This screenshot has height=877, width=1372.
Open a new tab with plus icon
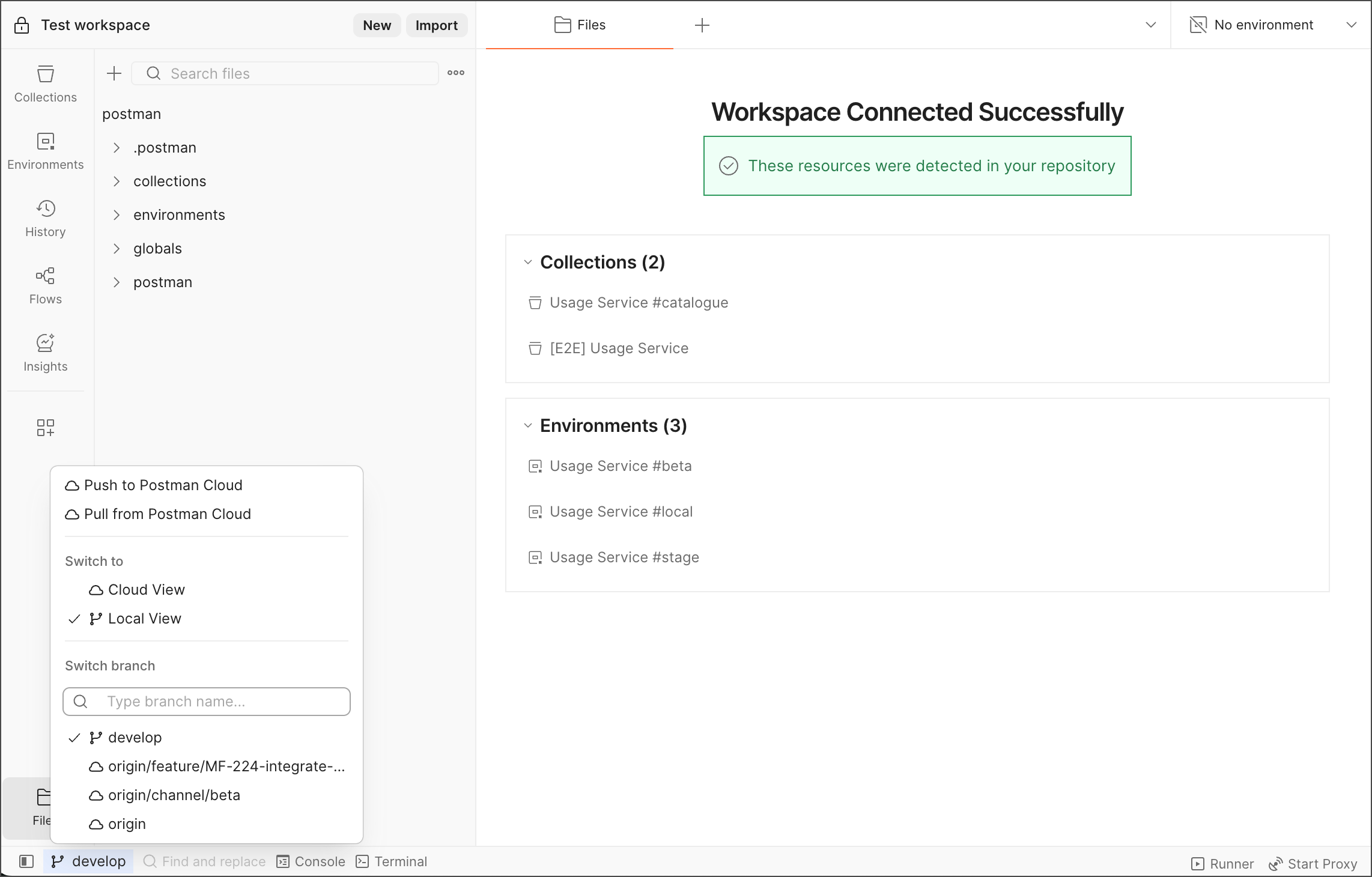tap(702, 25)
